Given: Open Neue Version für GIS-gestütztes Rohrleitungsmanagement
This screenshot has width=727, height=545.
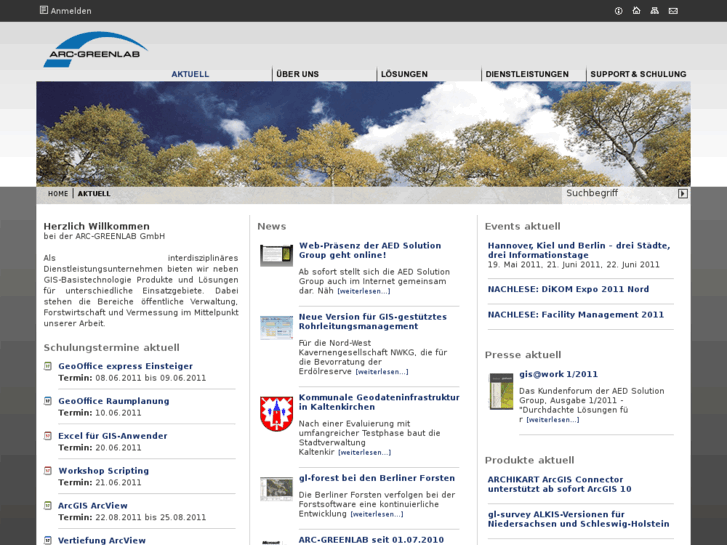Looking at the screenshot, I should click(x=372, y=321).
